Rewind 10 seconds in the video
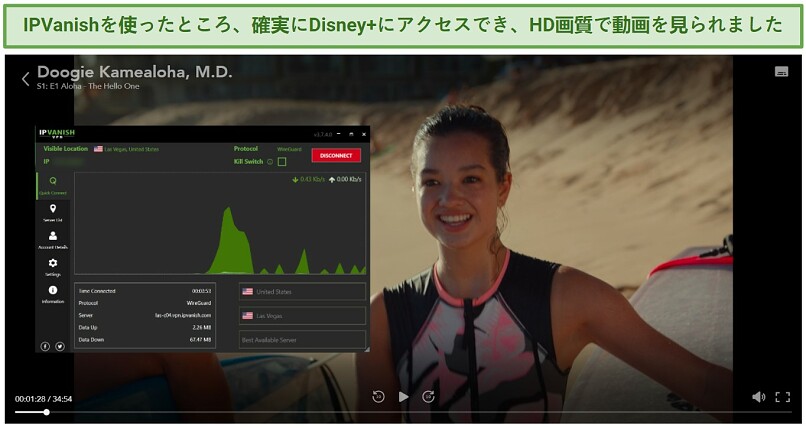 tap(378, 397)
